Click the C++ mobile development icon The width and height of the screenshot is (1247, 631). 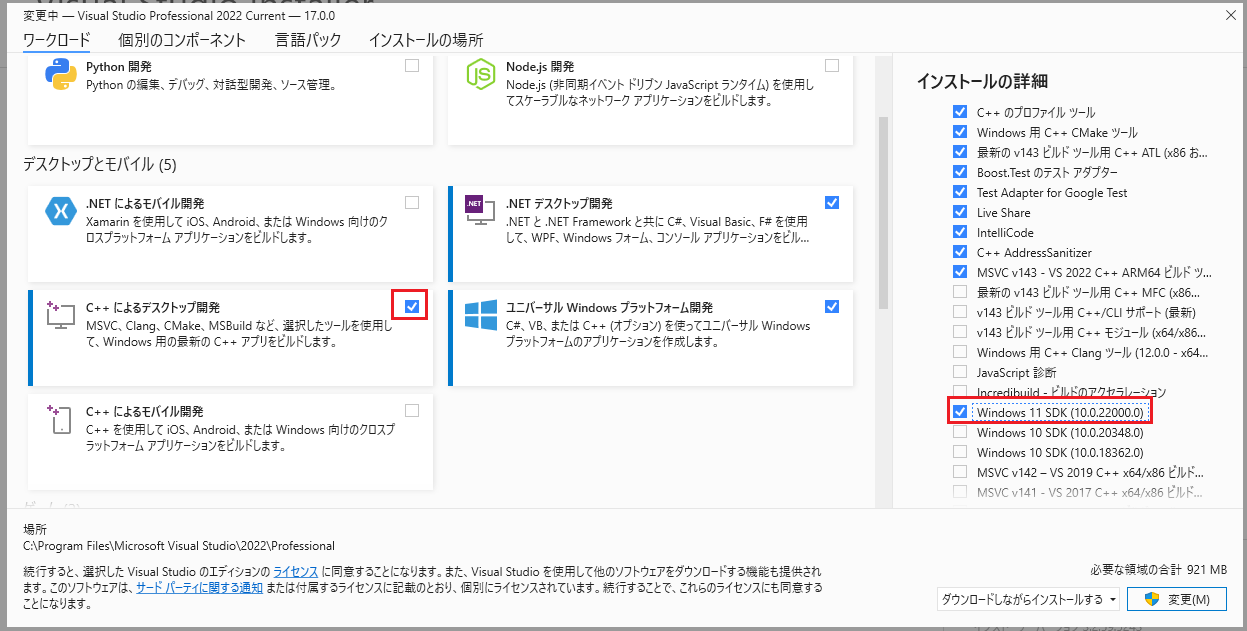click(x=59, y=420)
